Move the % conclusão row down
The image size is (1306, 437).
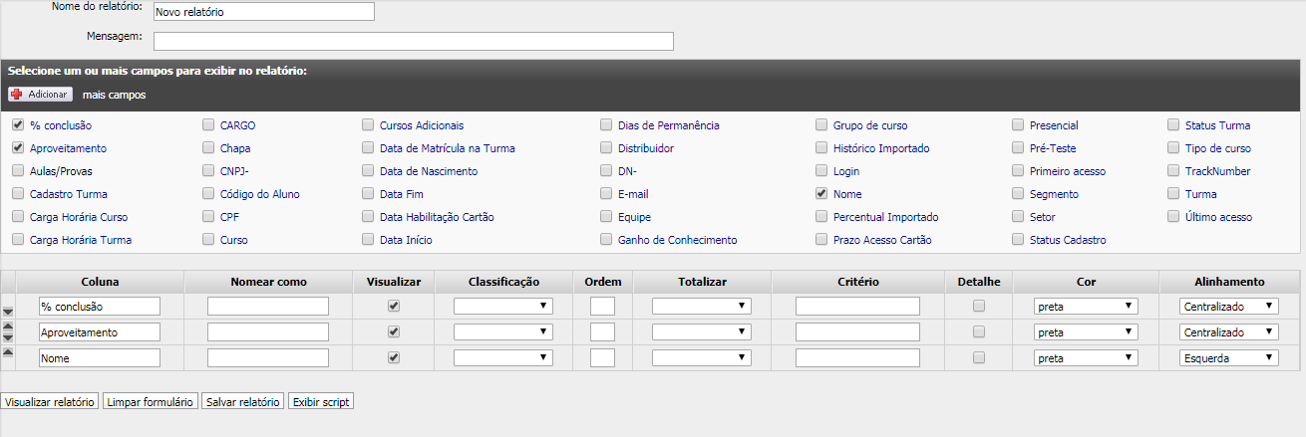click(8, 312)
